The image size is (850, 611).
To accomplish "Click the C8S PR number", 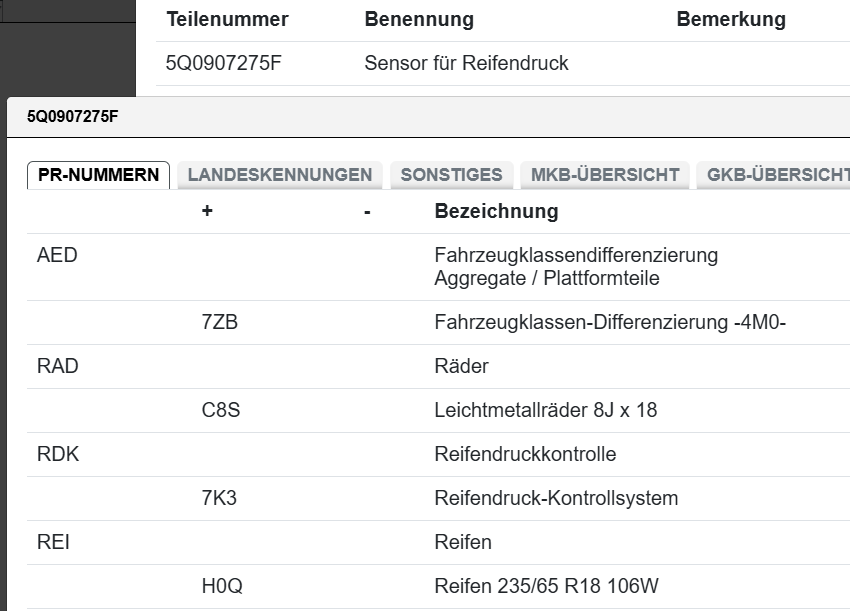I will (x=220, y=411).
